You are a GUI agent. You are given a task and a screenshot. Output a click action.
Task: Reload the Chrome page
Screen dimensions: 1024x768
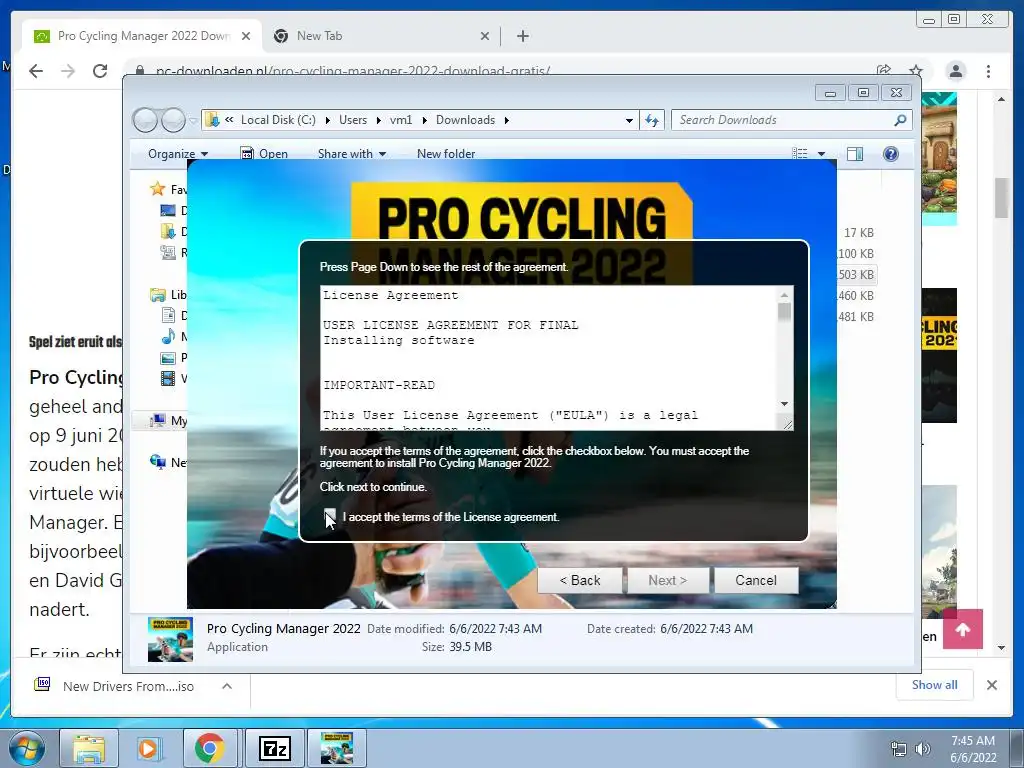click(x=100, y=71)
